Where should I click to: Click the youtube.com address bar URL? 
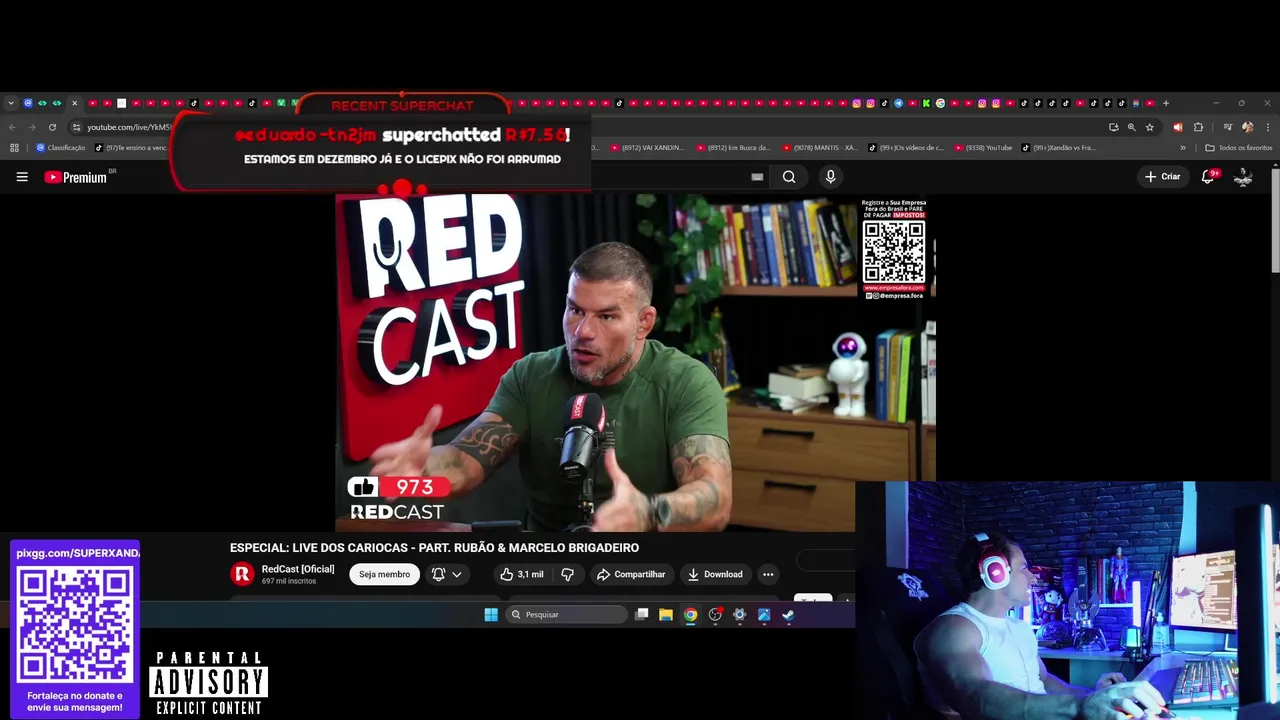129,127
